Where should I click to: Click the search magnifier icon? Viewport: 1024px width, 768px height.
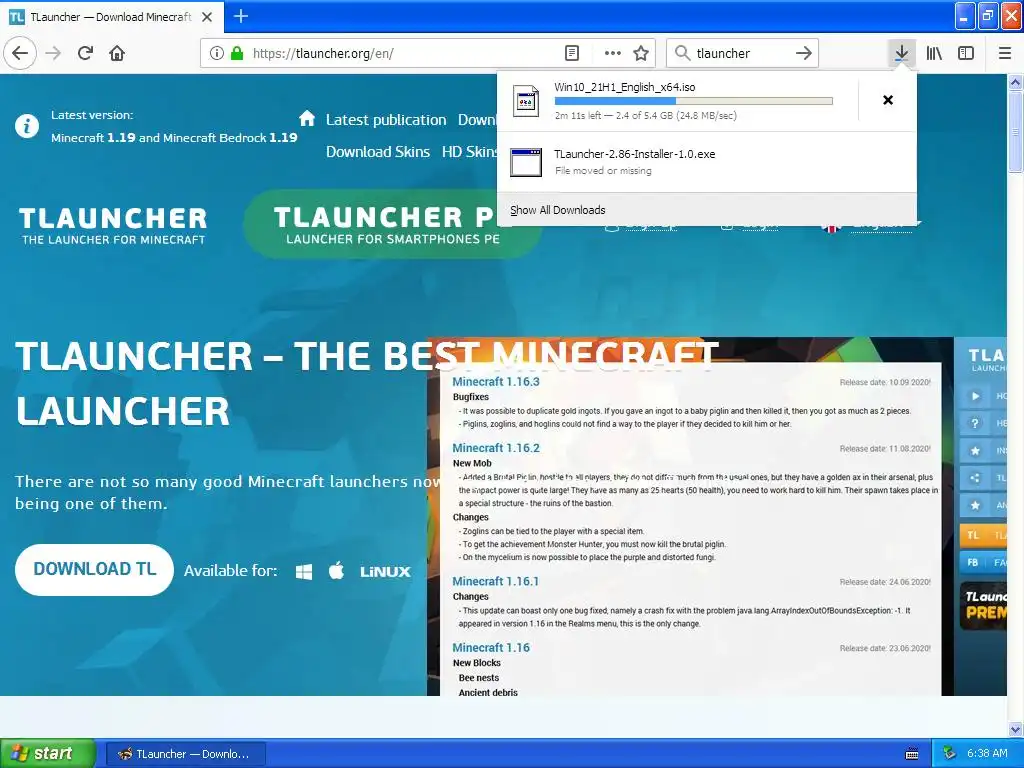[x=682, y=53]
